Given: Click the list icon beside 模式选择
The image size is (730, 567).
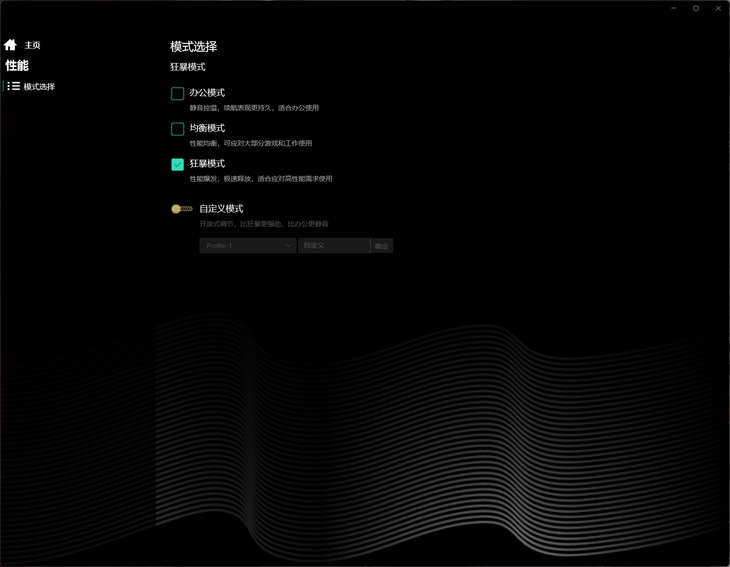Looking at the screenshot, I should tap(14, 86).
